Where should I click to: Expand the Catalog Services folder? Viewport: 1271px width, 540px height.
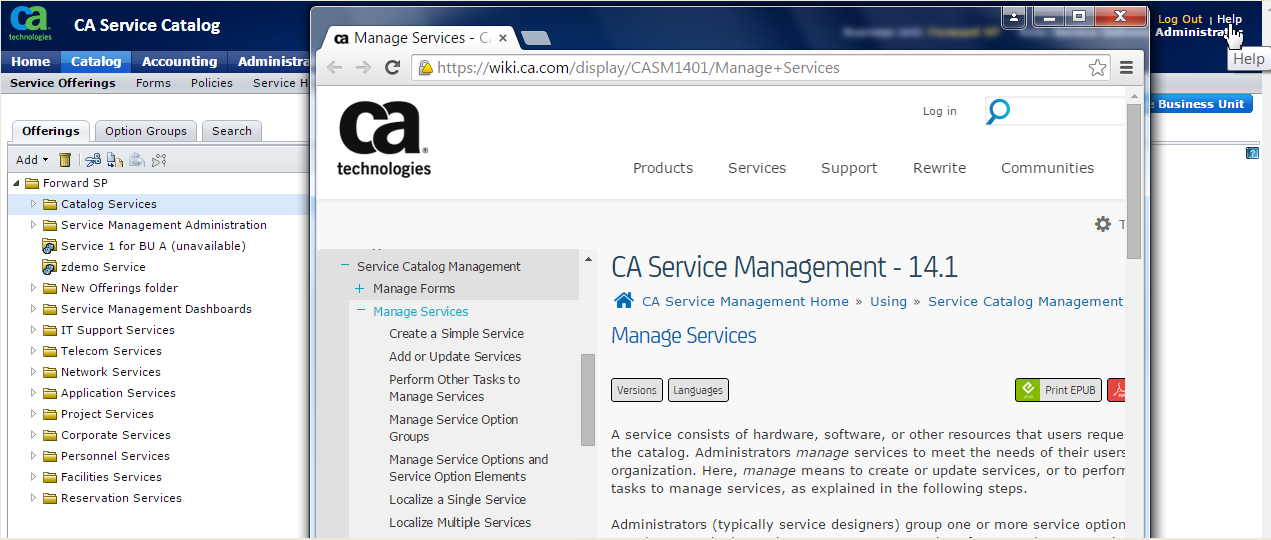point(33,204)
